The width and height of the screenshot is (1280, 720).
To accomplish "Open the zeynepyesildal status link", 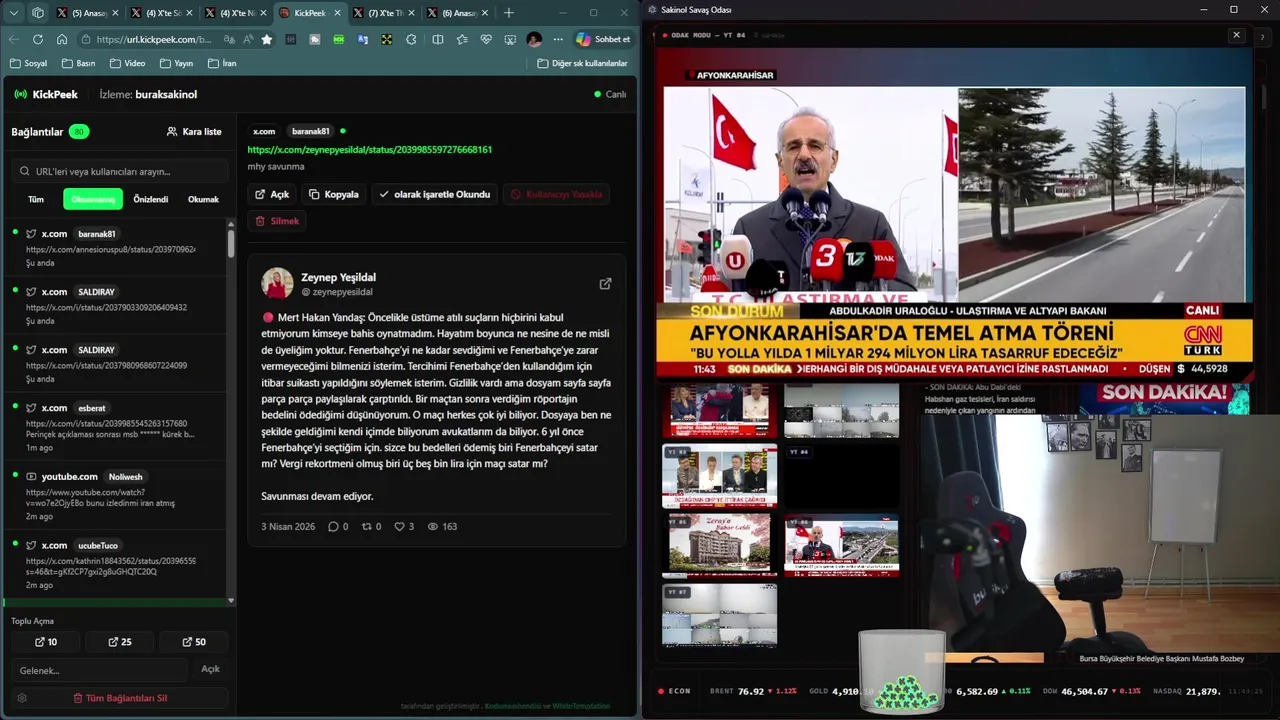I will (370, 149).
